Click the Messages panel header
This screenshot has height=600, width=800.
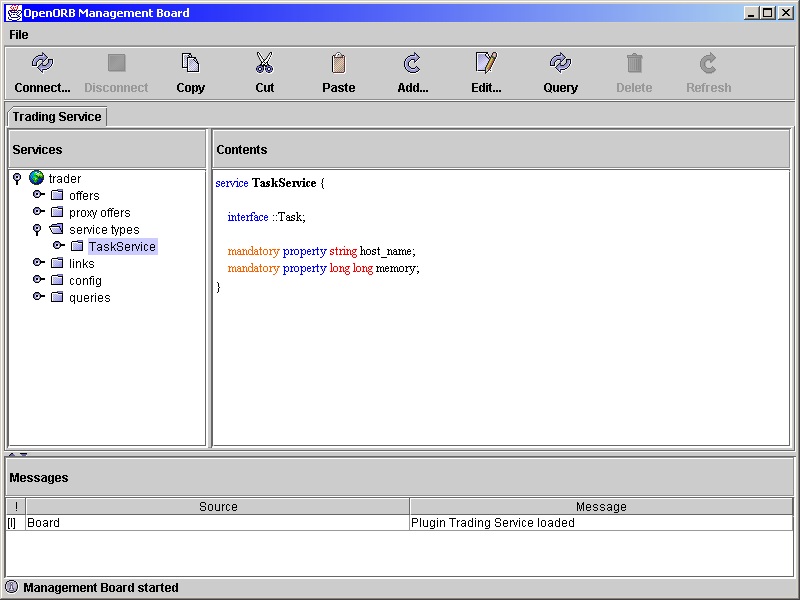click(399, 477)
